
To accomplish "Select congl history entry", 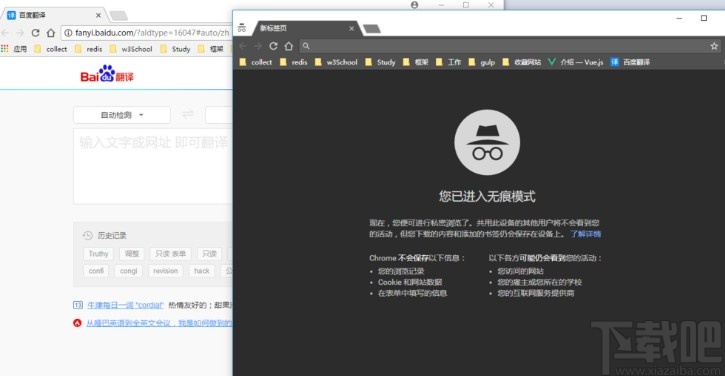I will click(x=129, y=271).
